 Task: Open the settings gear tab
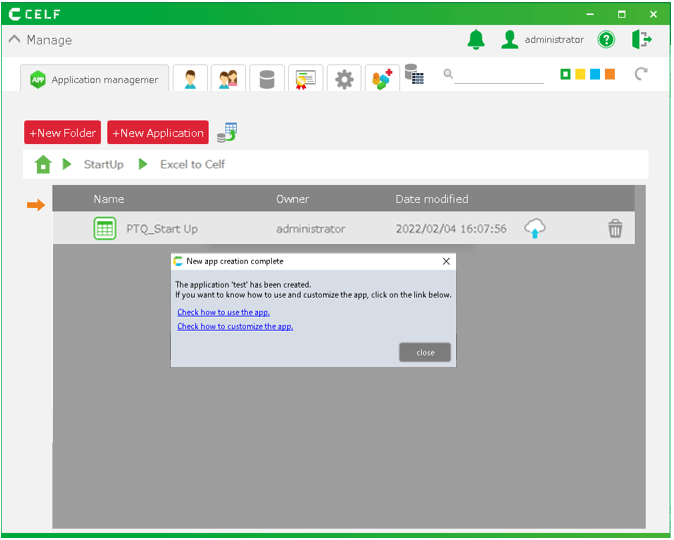(344, 79)
